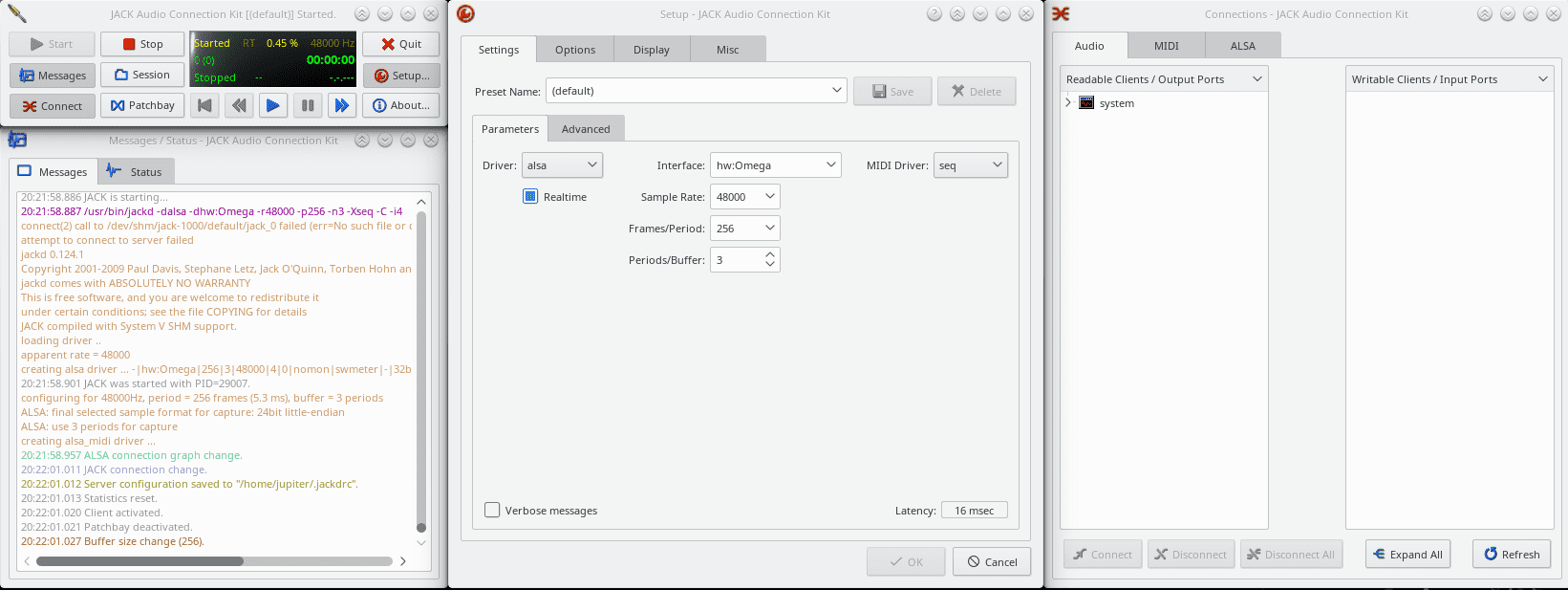Click Expand All in Connections

1407,554
